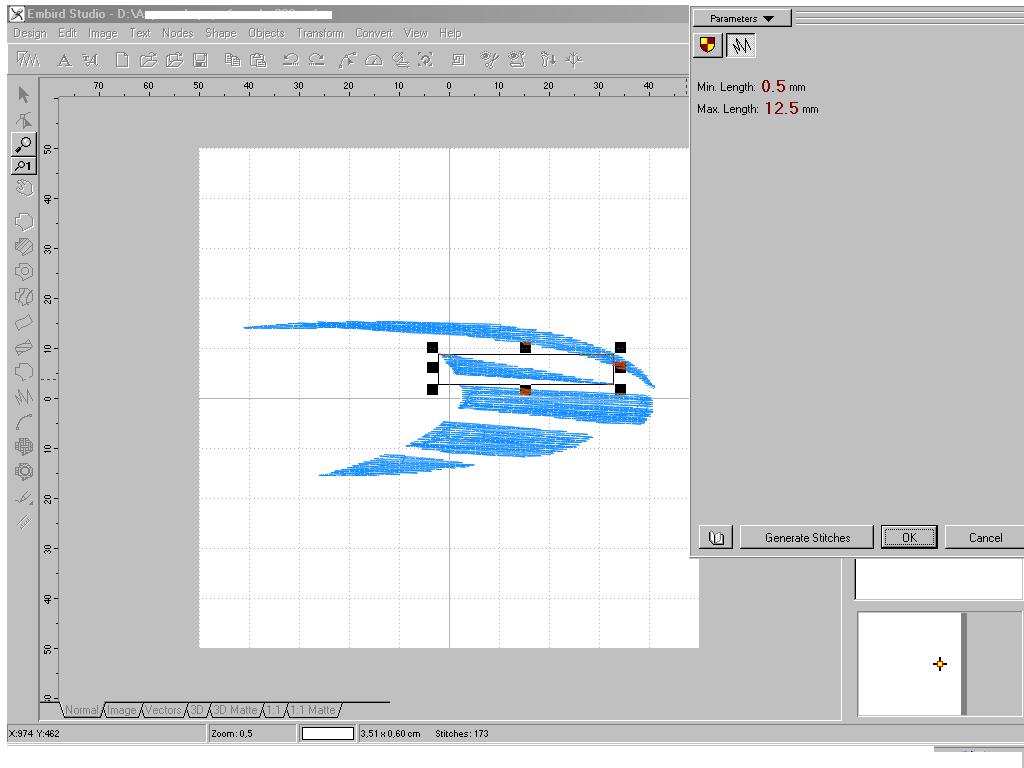Click the top-left black selection handle
Image resolution: width=1024 pixels, height=768 pixels.
432,347
